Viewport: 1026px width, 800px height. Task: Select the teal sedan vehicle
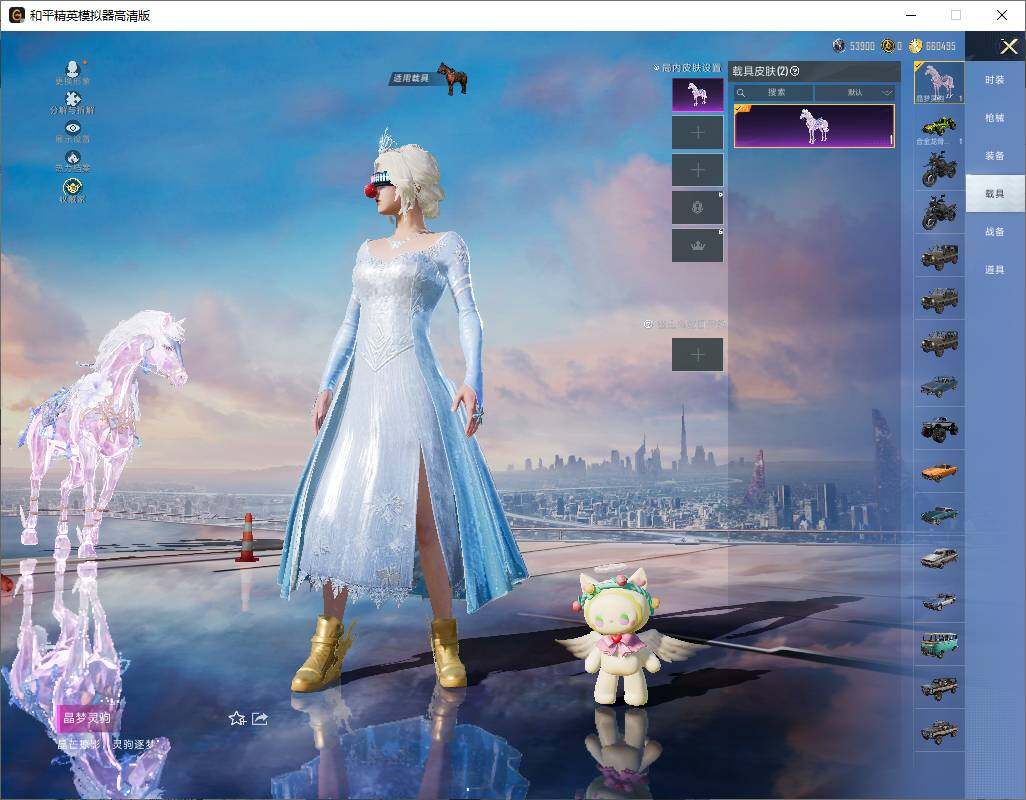pos(939,514)
